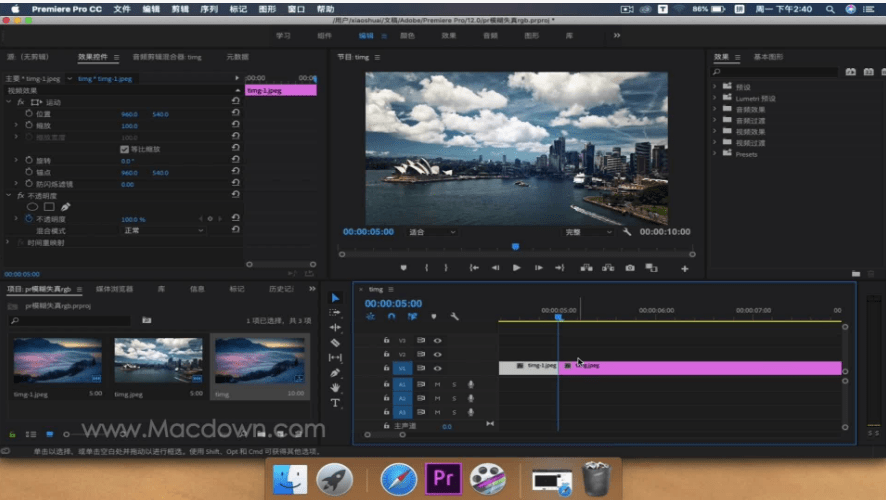Choose the Pen tool in the tools panel
This screenshot has width=886, height=500.
(335, 372)
